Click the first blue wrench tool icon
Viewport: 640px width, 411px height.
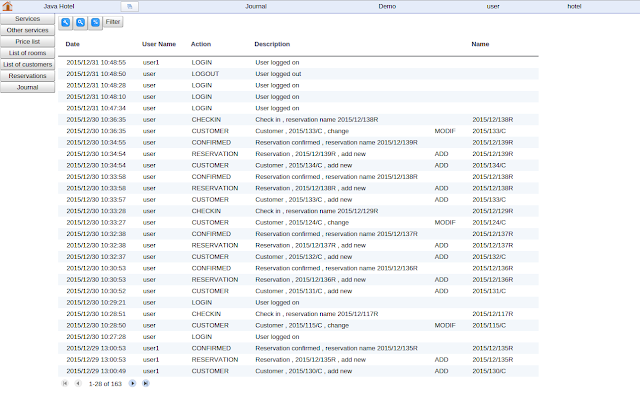pos(65,22)
